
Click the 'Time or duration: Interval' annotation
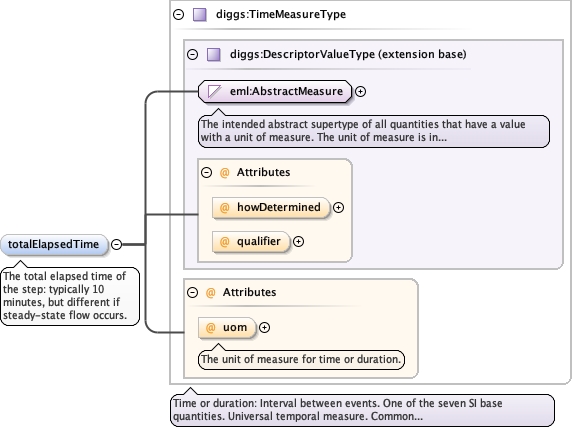pyautogui.click(x=362, y=410)
